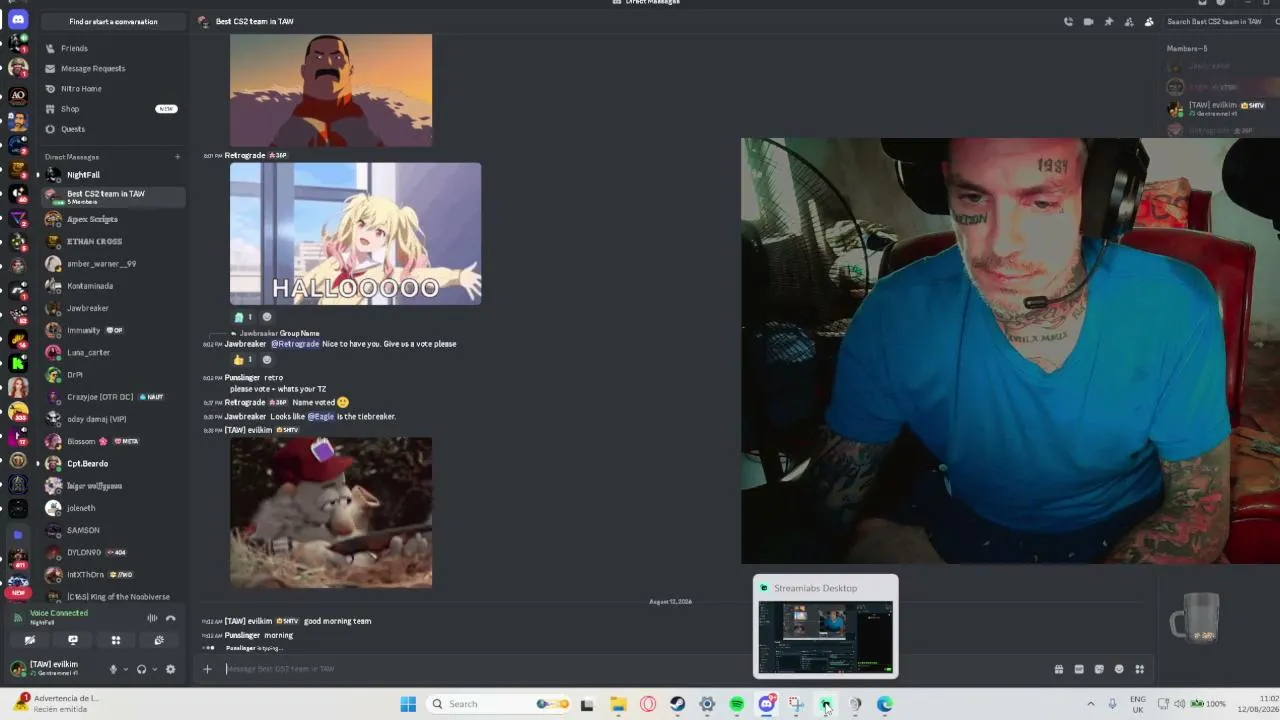Start a voice call in the group

pyautogui.click(x=1068, y=21)
